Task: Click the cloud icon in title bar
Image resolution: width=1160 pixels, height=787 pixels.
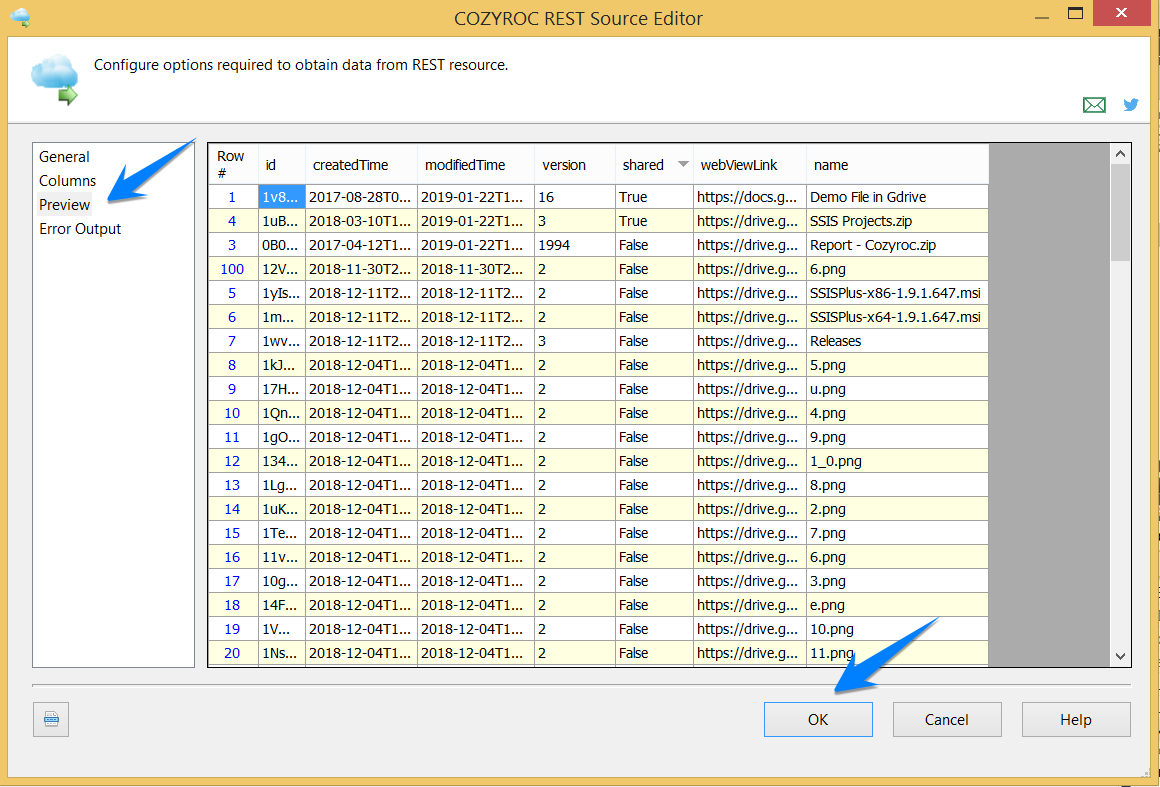Action: coord(21,18)
